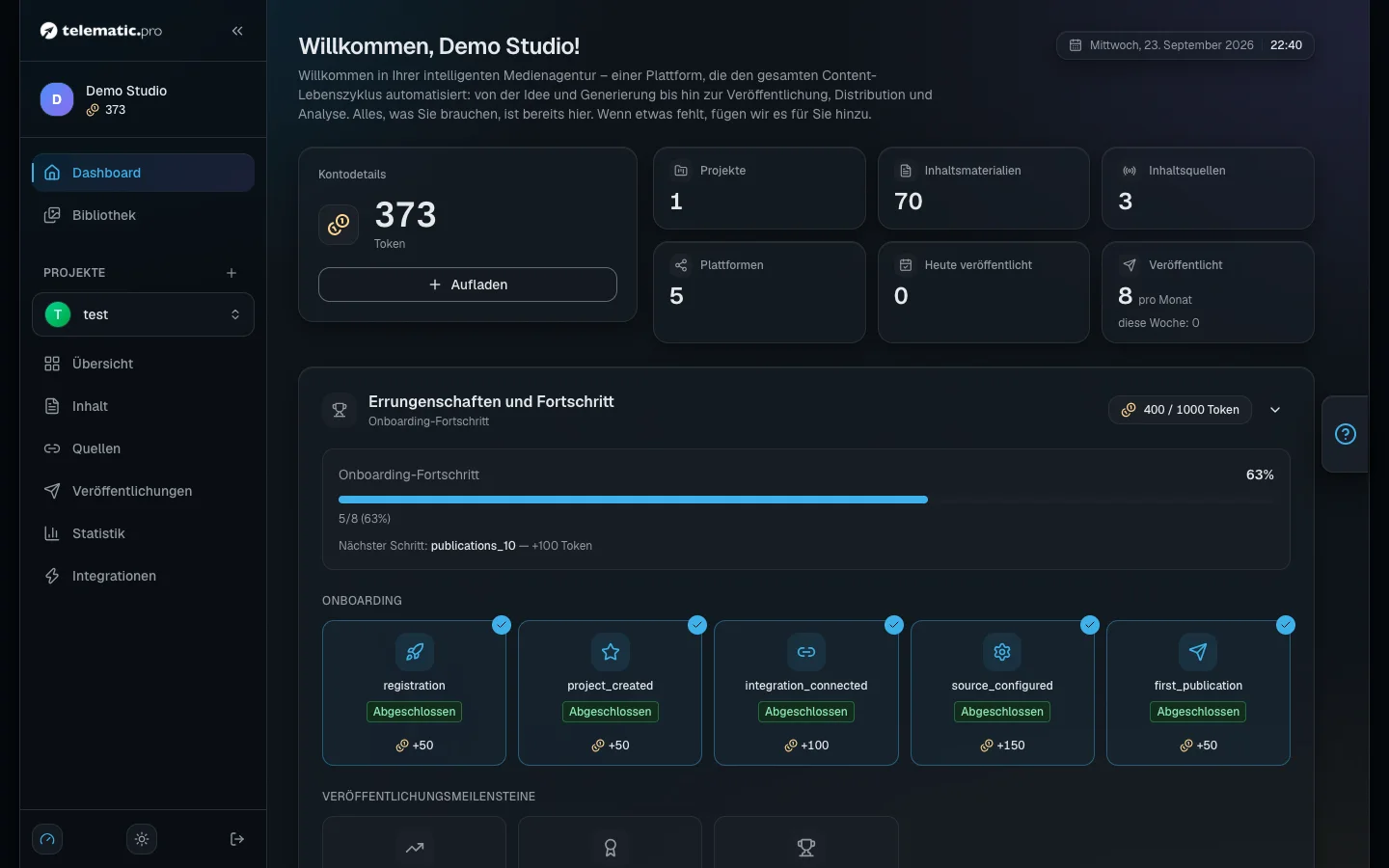Image resolution: width=1389 pixels, height=868 pixels.
Task: Click the Demo Studio avatar circle
Action: [x=57, y=99]
